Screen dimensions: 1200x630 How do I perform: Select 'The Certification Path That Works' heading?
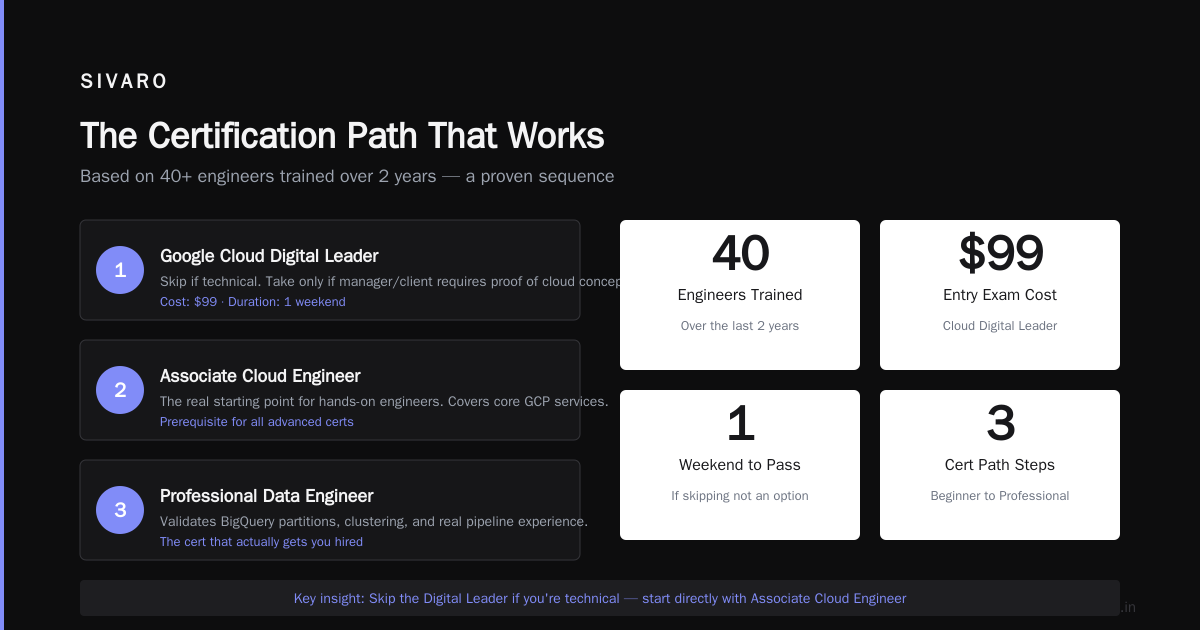342,136
